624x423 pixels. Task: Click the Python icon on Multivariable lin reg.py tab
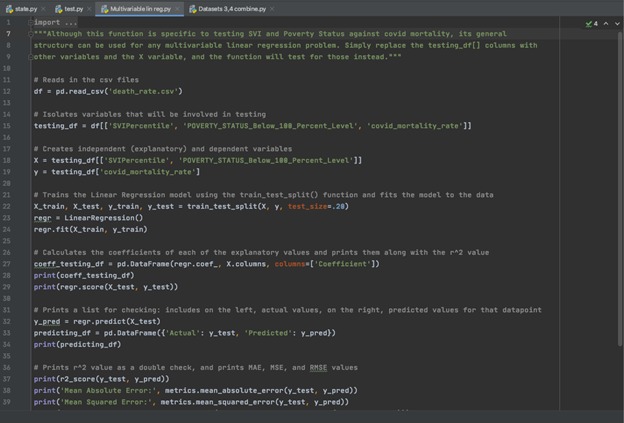pyautogui.click(x=105, y=9)
